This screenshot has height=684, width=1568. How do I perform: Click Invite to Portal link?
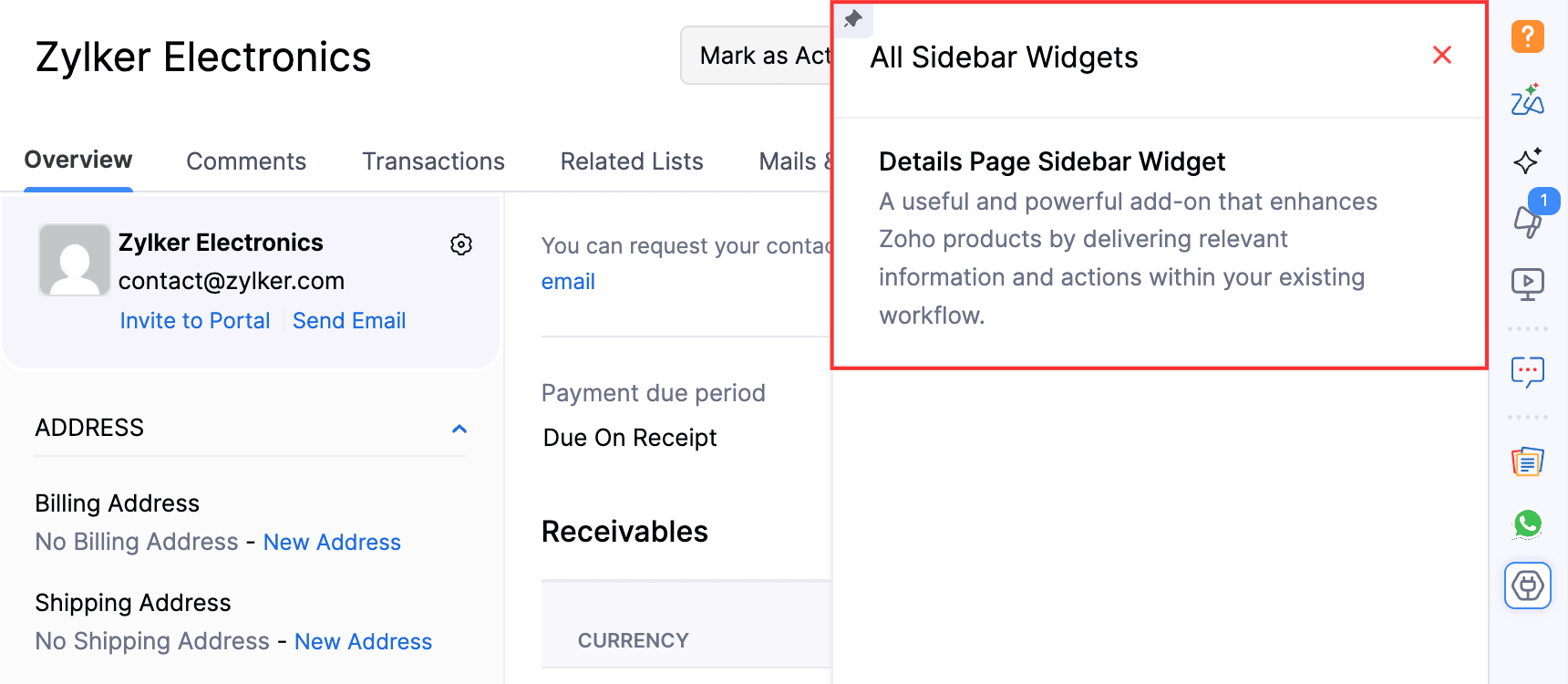[x=194, y=320]
